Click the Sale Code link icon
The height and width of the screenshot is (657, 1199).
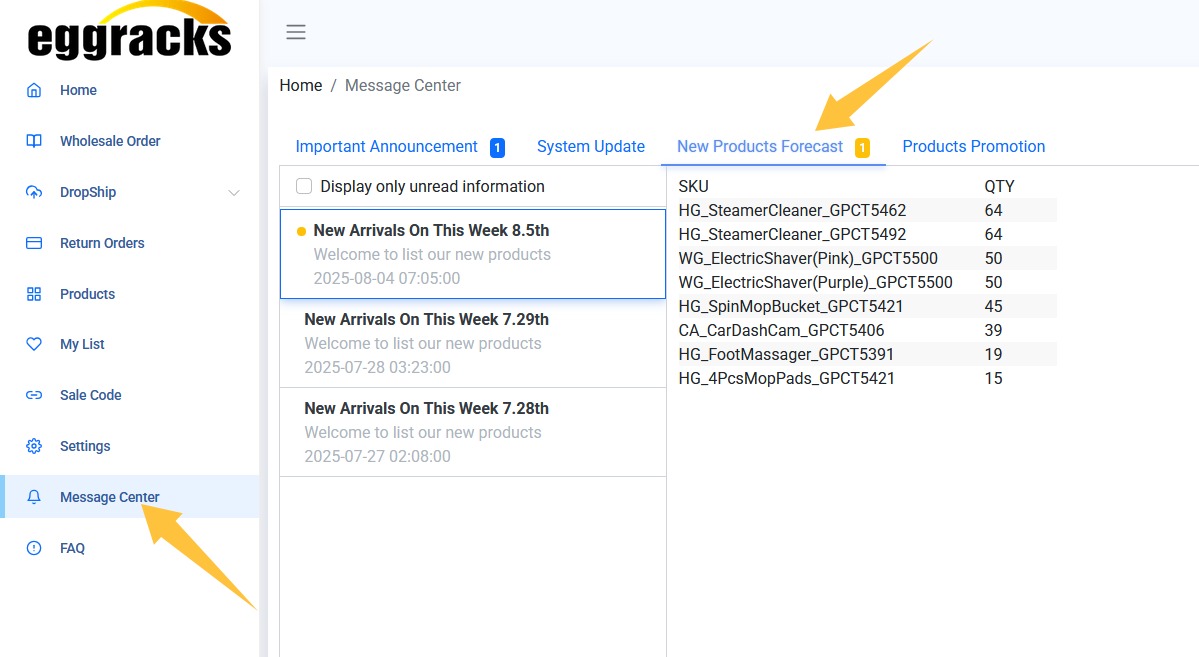pyautogui.click(x=34, y=395)
